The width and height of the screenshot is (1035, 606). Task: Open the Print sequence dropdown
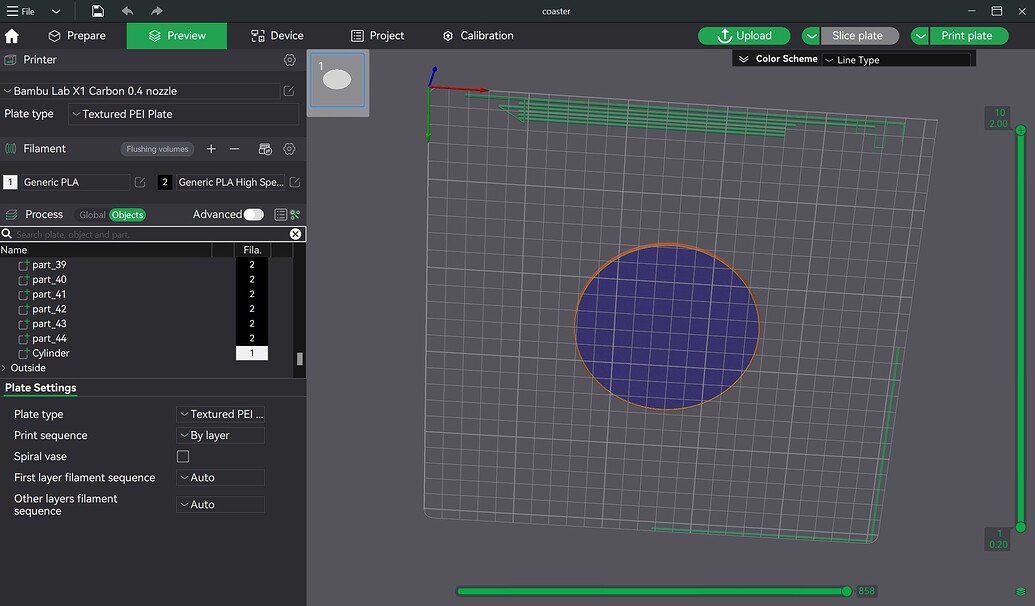tap(220, 436)
